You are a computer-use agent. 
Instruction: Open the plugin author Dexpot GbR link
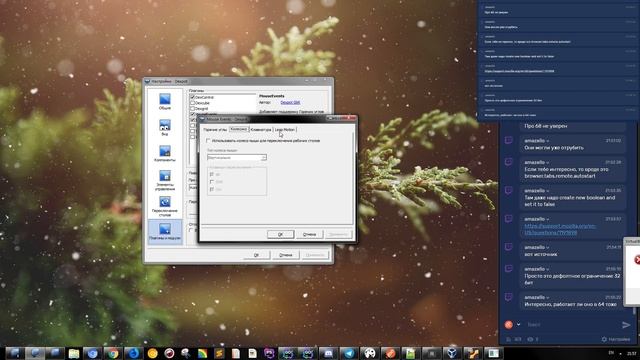coord(290,102)
